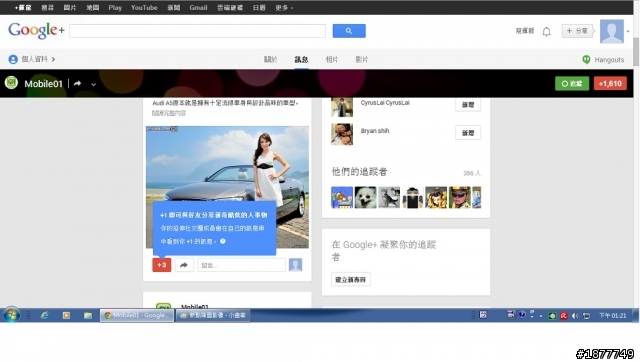This screenshot has width=640, height=362.
Task: Click the 建立新專頁 button
Action: pos(351,280)
